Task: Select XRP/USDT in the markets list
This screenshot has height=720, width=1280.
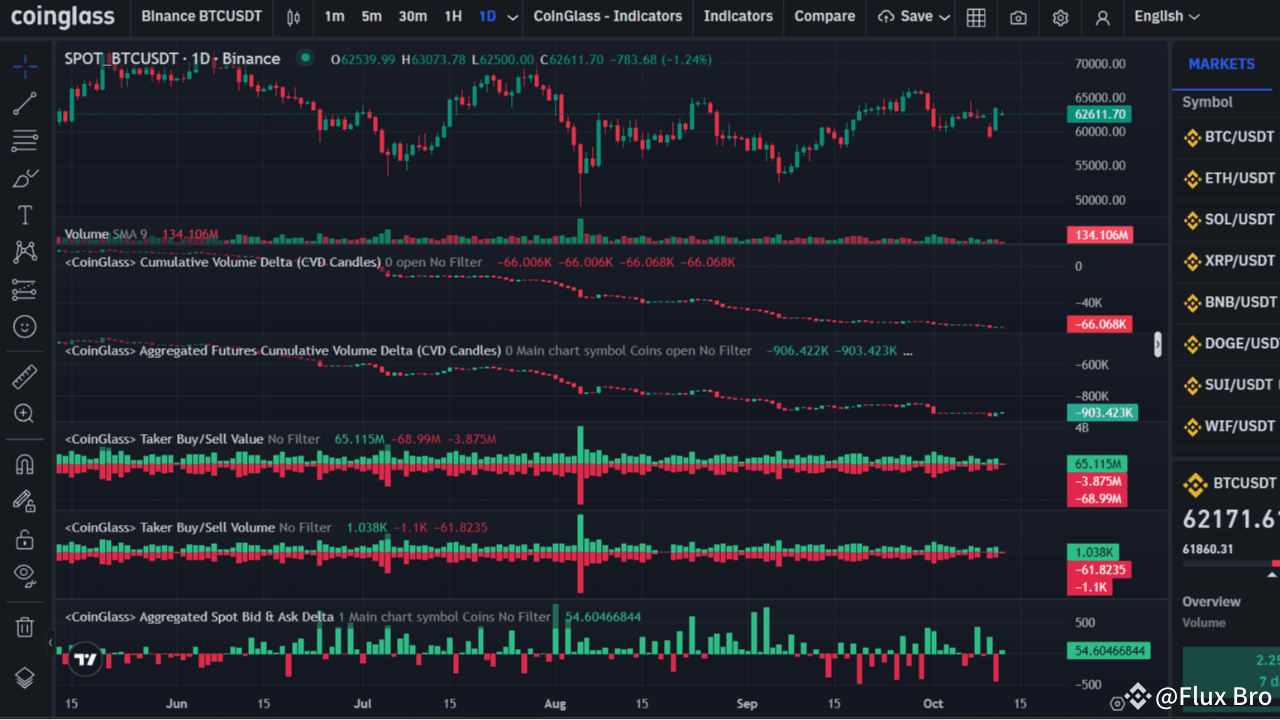Action: click(x=1227, y=261)
